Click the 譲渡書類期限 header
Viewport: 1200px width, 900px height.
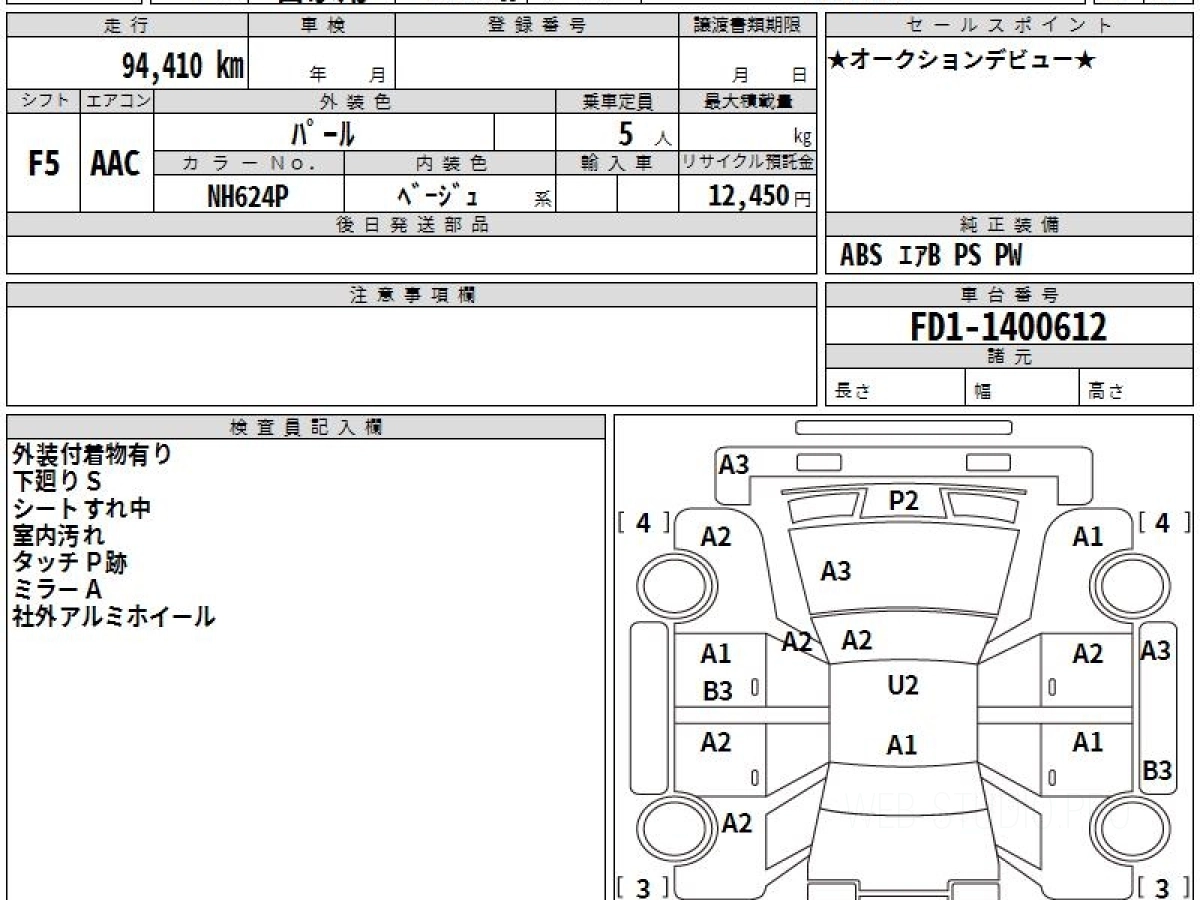[748, 26]
